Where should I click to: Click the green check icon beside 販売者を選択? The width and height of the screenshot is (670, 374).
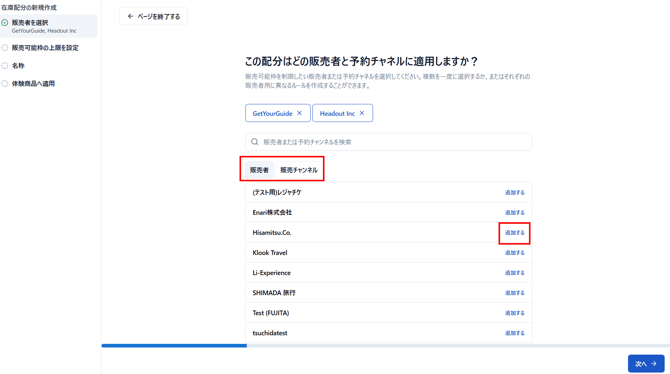(5, 23)
